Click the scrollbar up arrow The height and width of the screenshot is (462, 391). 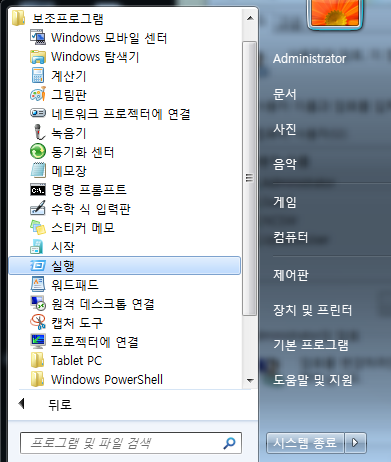point(250,18)
